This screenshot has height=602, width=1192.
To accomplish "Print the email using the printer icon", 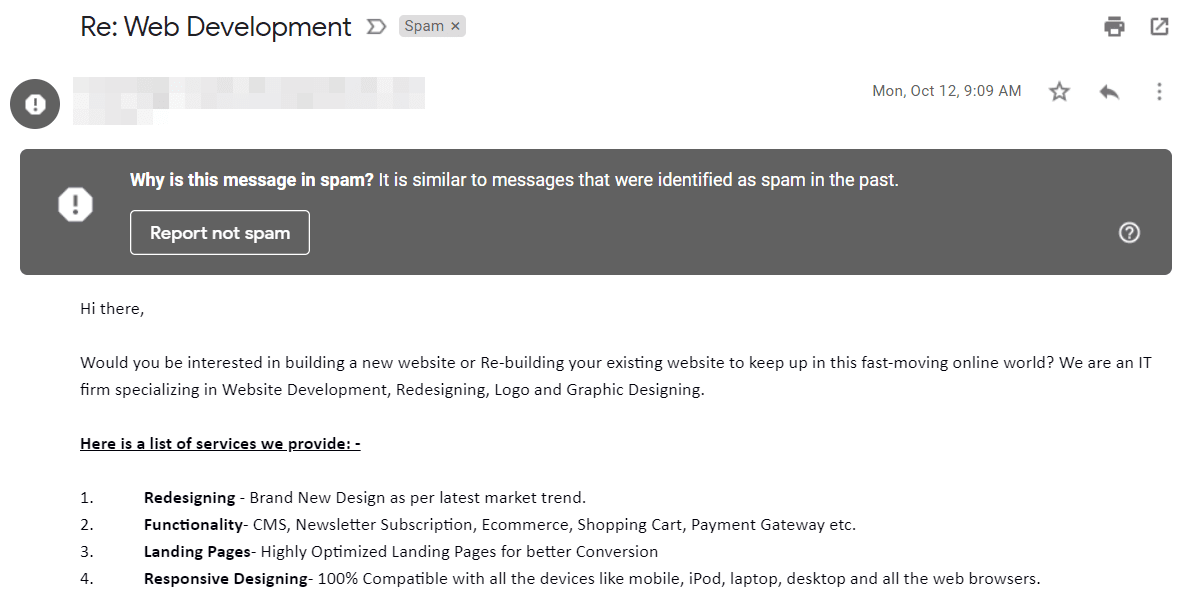I will (1113, 26).
